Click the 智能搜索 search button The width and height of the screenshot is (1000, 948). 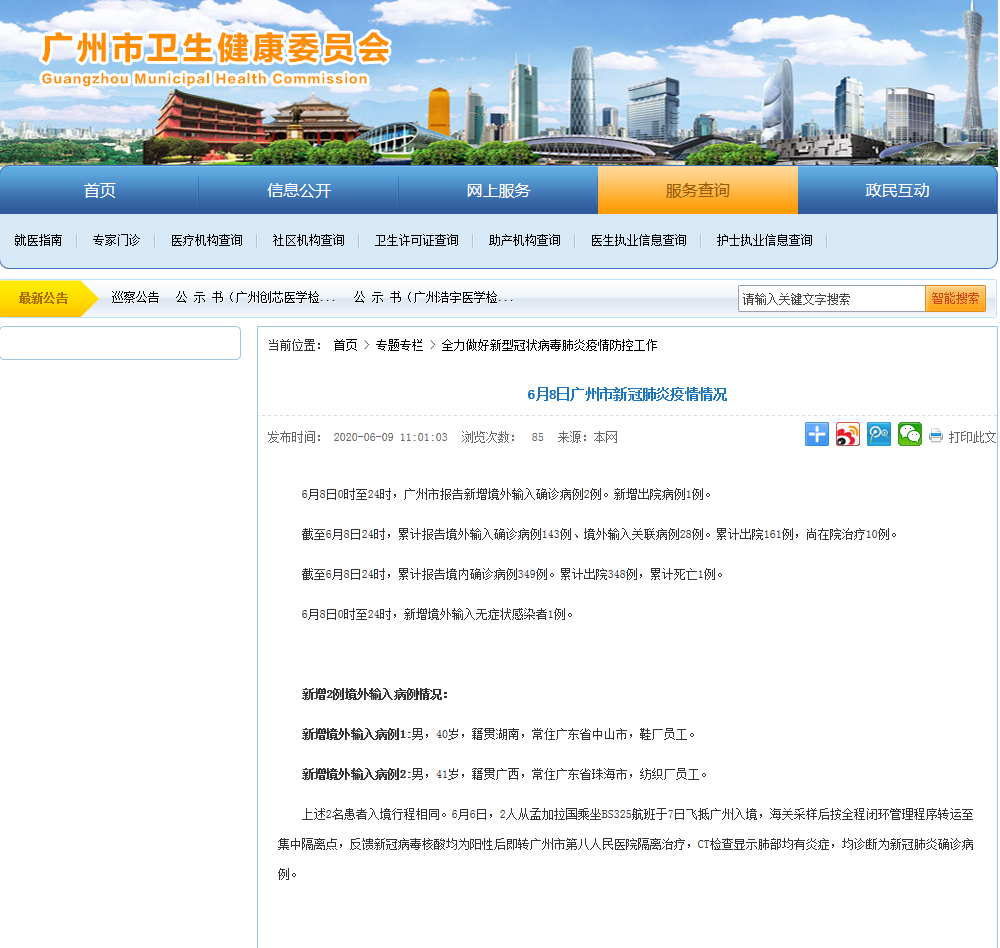click(955, 299)
